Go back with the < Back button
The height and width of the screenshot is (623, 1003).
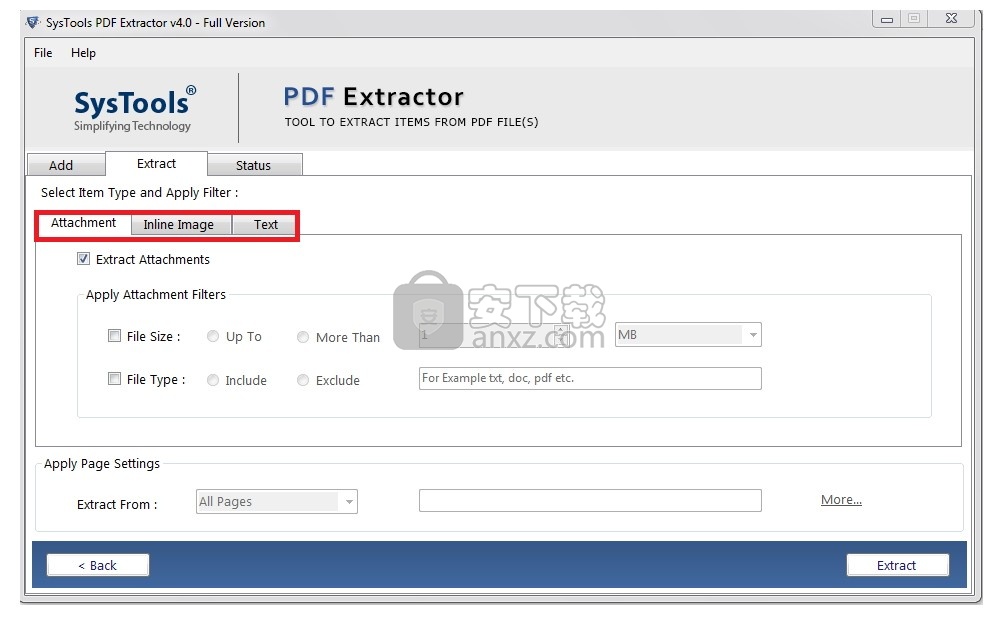tap(98, 565)
